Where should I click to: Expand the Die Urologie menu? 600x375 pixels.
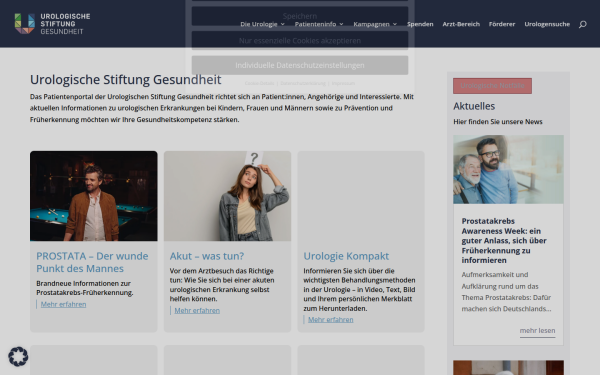tap(262, 24)
